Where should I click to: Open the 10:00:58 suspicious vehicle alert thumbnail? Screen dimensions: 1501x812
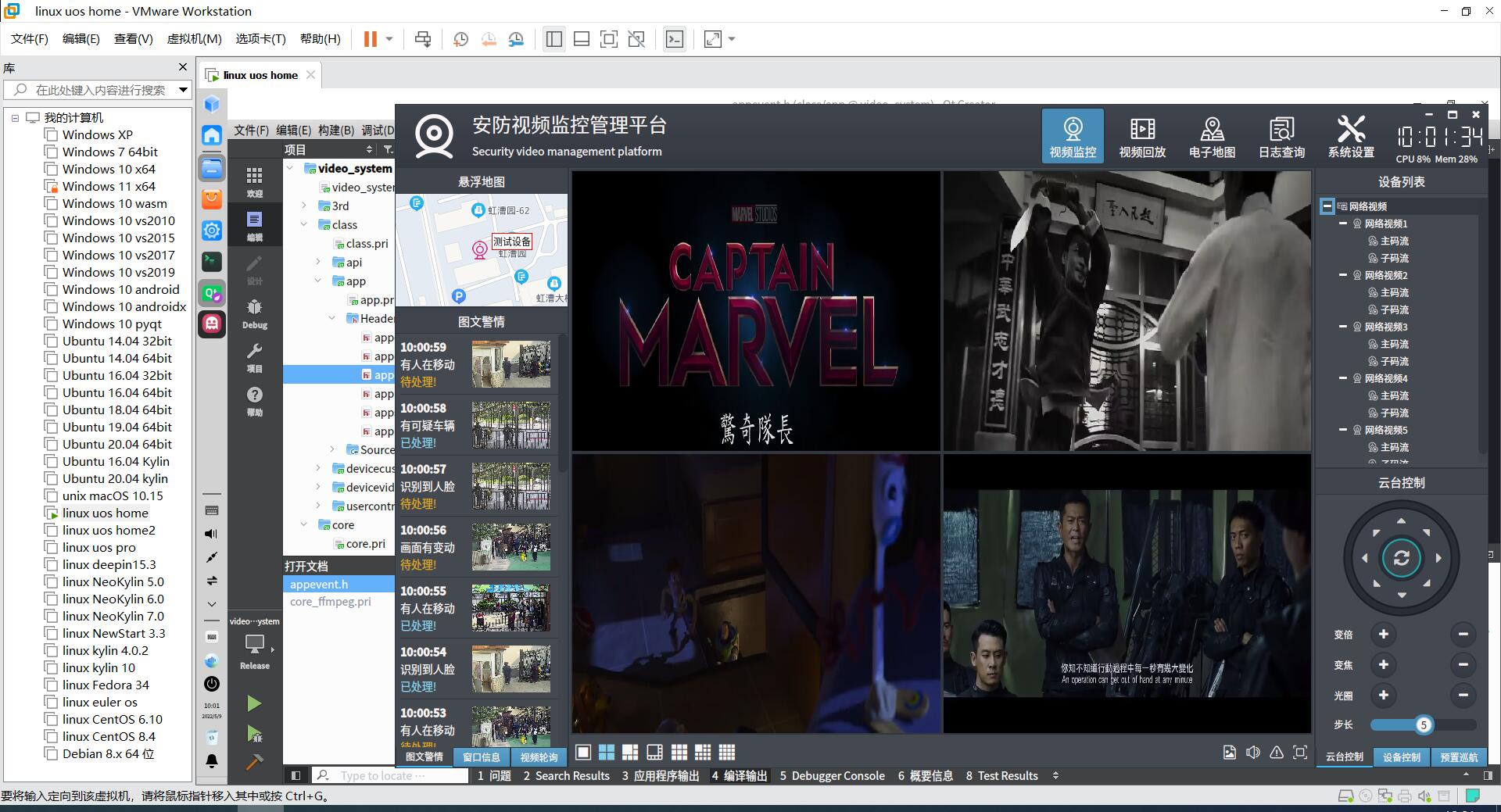[511, 425]
